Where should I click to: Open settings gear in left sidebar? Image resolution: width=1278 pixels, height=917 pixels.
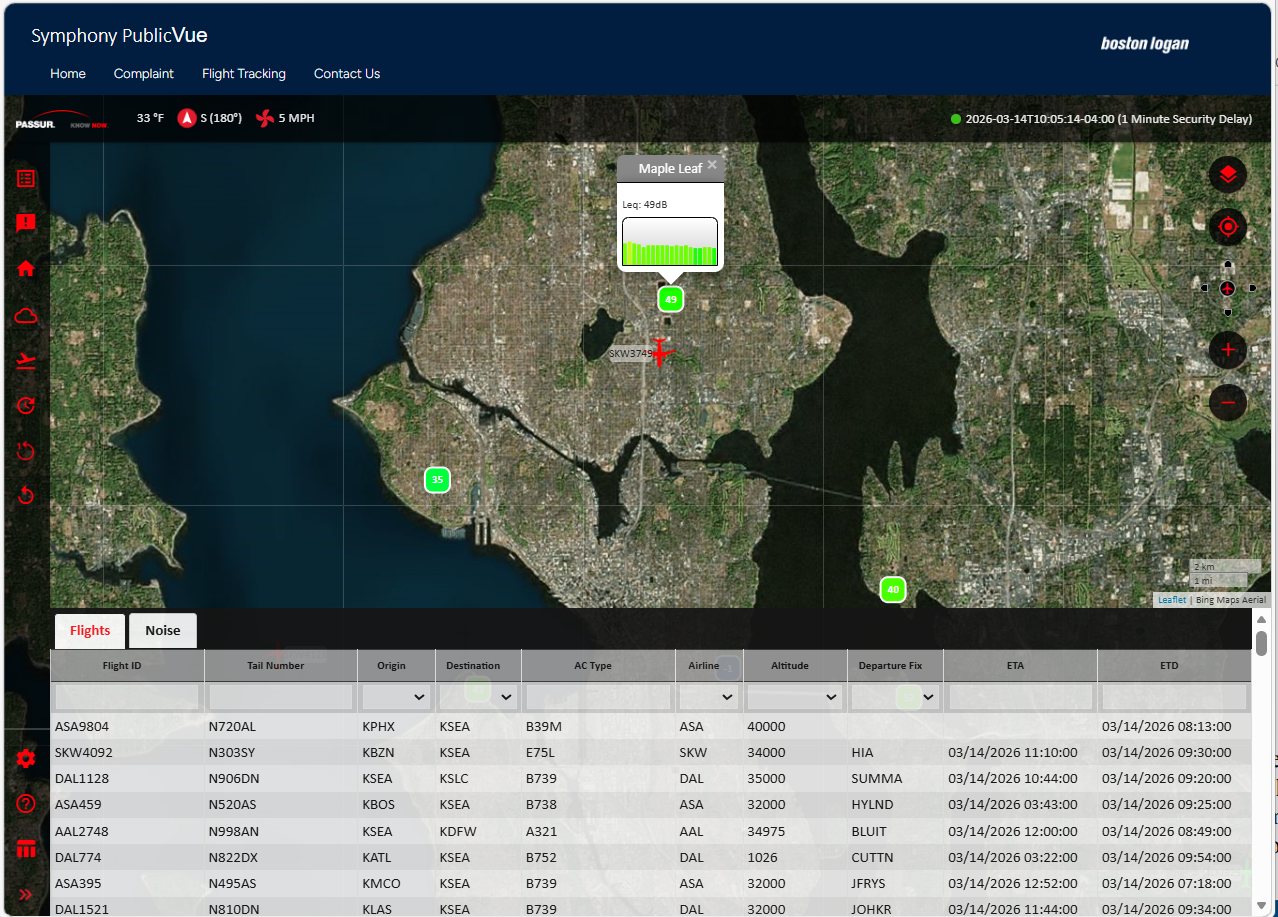click(26, 759)
